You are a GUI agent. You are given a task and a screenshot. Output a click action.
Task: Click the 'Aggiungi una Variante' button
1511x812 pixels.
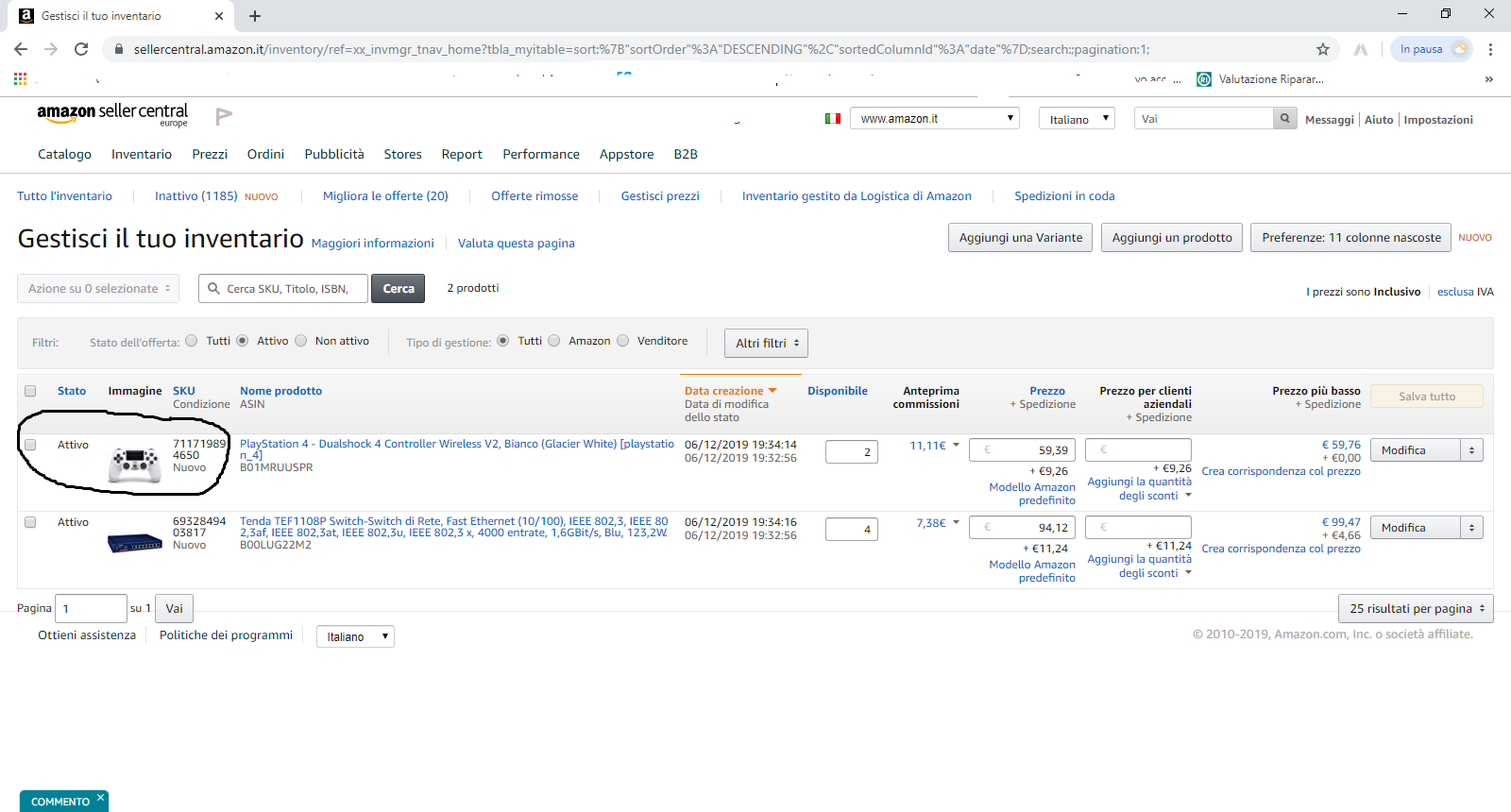(x=1021, y=238)
